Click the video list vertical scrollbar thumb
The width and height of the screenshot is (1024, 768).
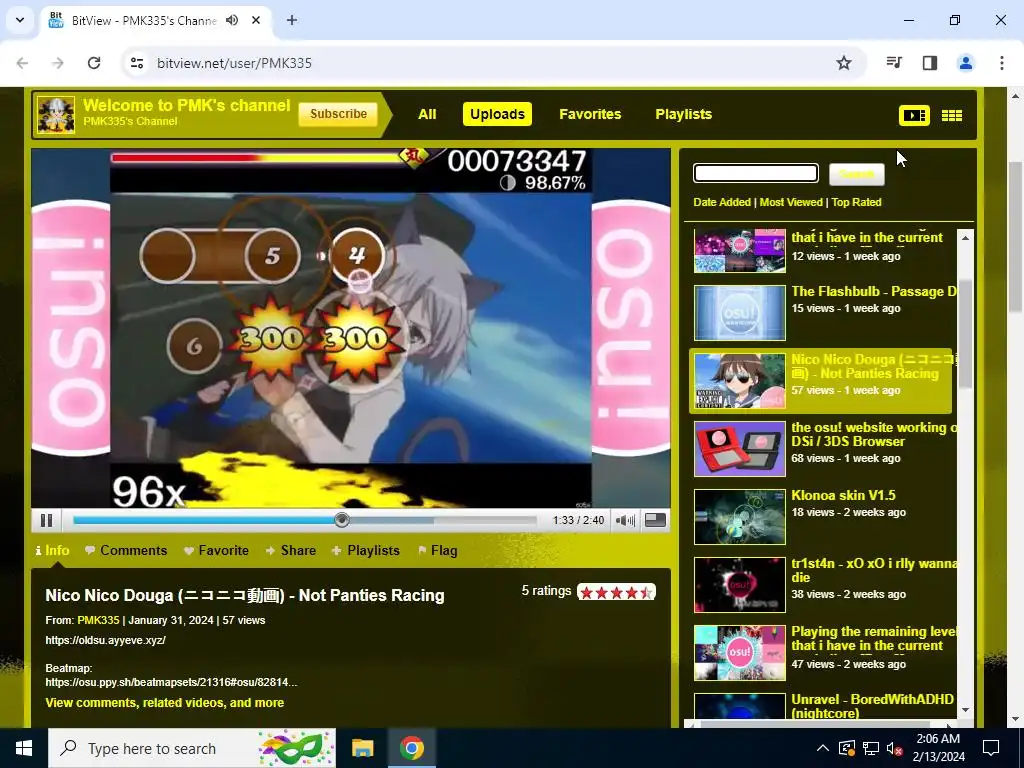tap(965, 333)
